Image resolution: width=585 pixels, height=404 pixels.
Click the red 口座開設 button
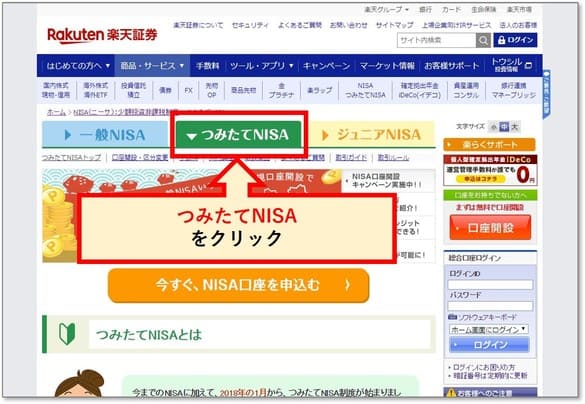coord(490,228)
